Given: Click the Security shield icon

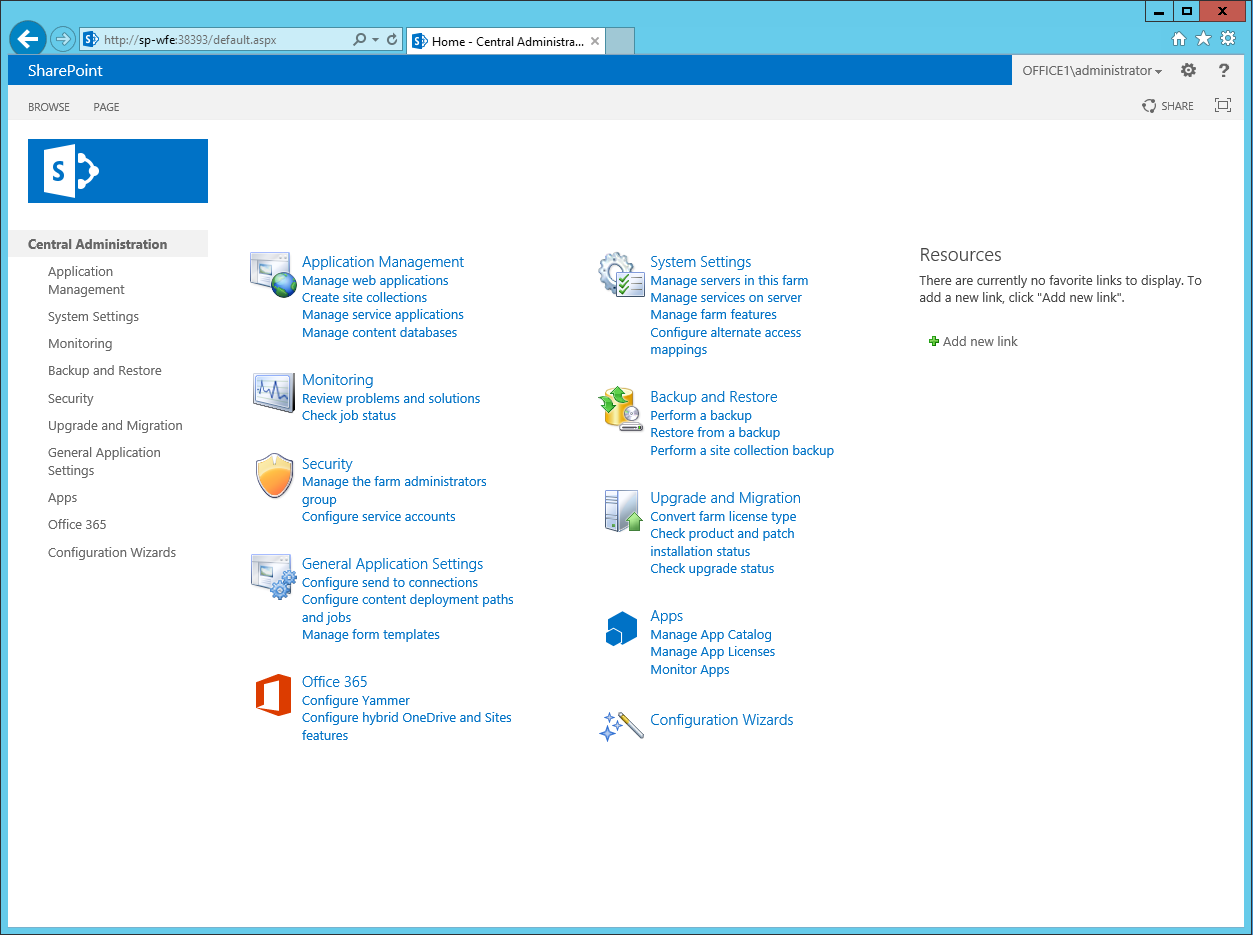Looking at the screenshot, I should [274, 476].
